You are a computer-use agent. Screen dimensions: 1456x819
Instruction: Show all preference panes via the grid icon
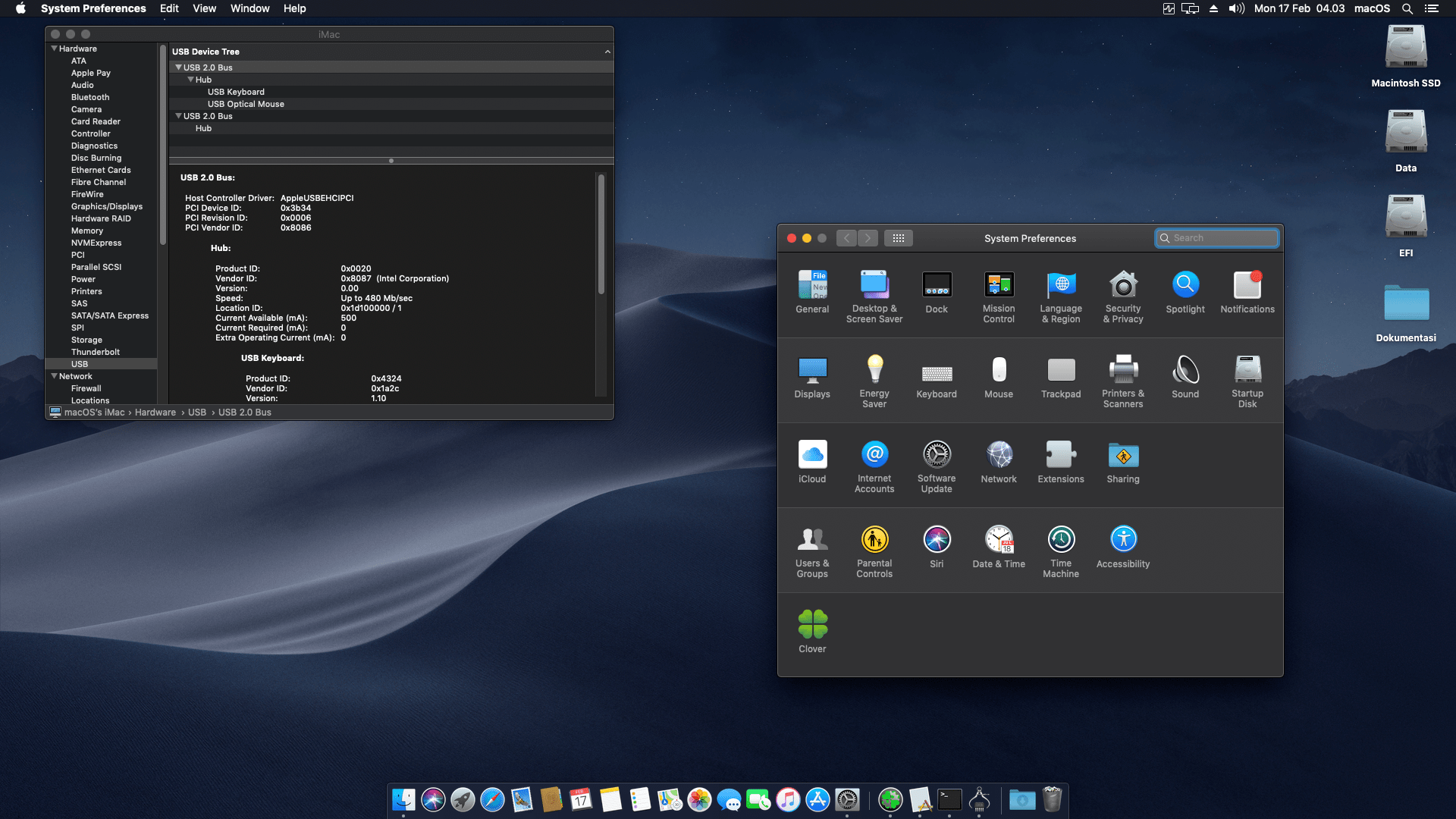899,237
